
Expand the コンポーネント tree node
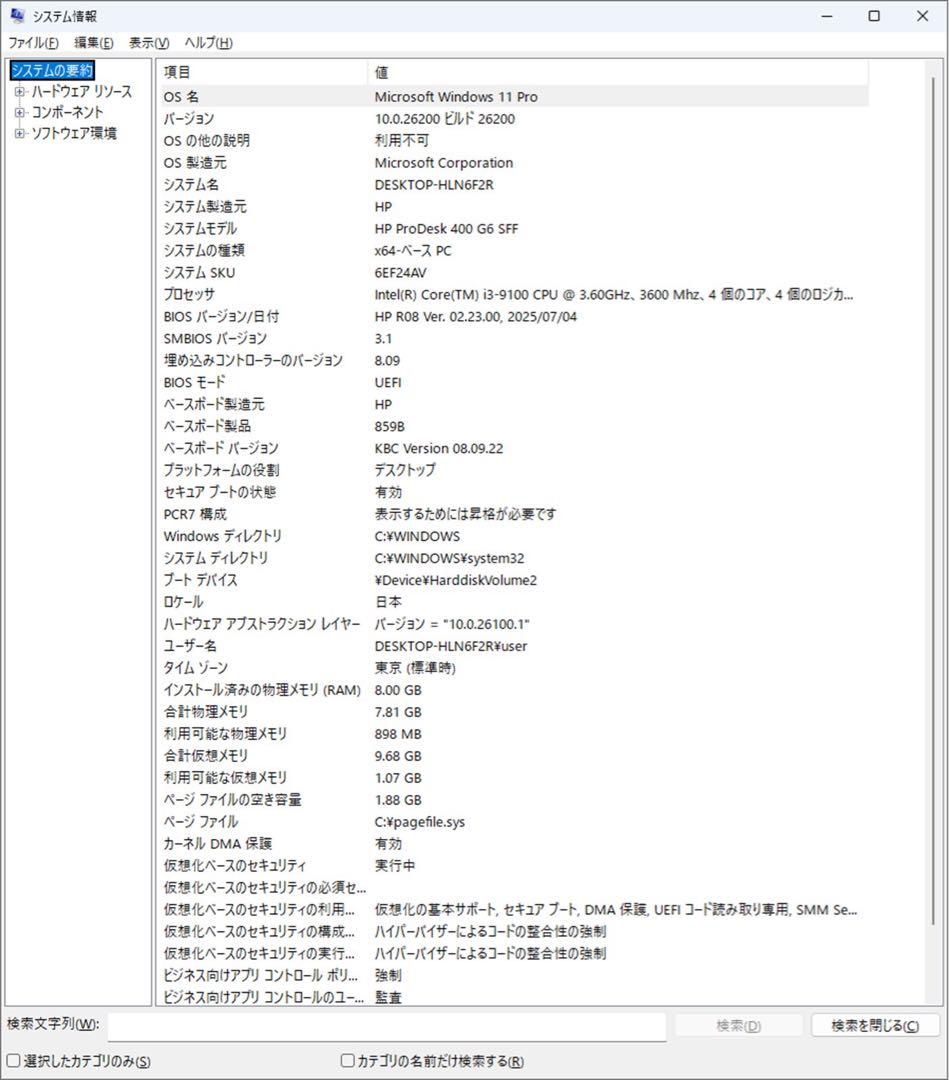coord(19,111)
